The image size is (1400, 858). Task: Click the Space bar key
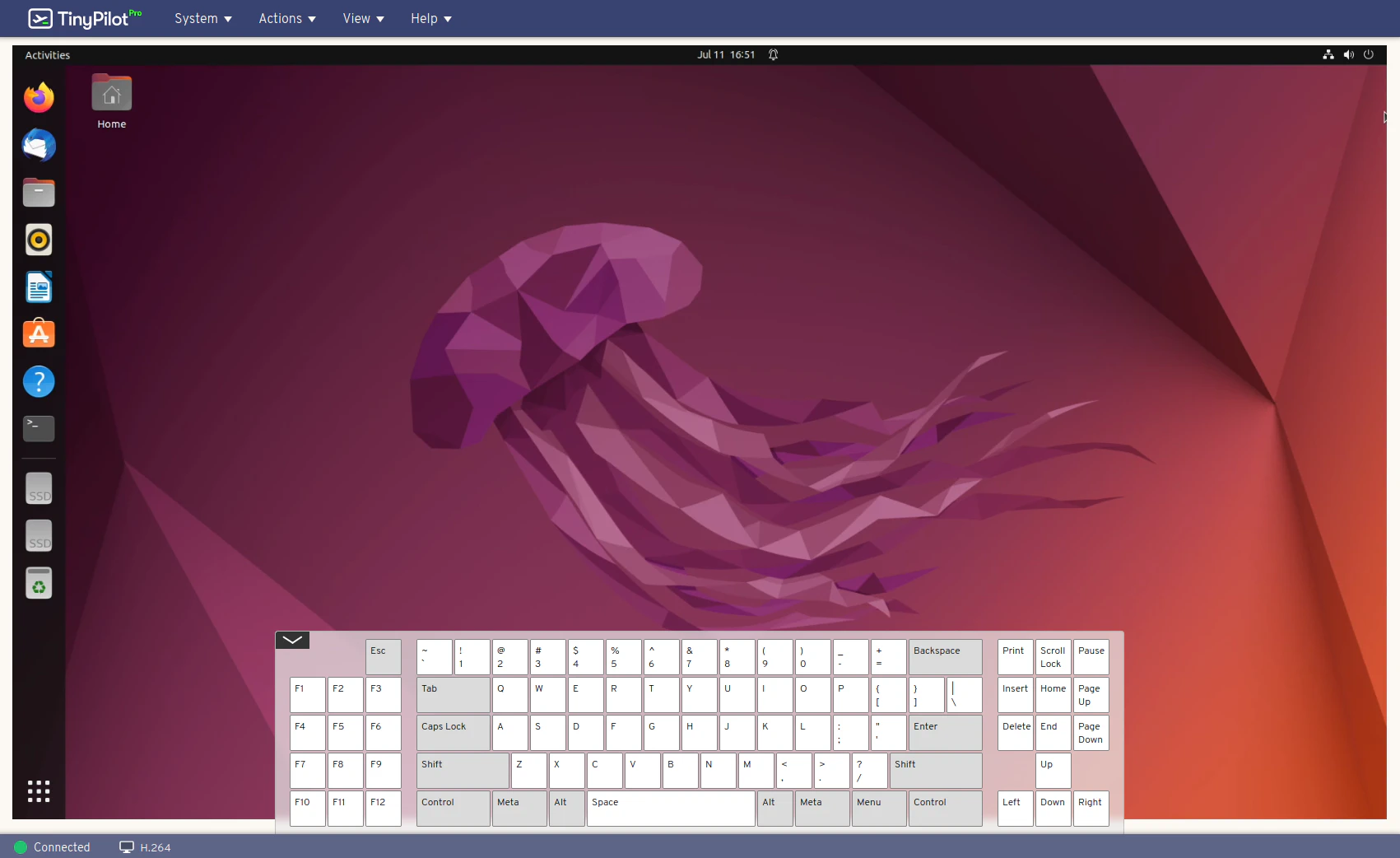click(671, 809)
